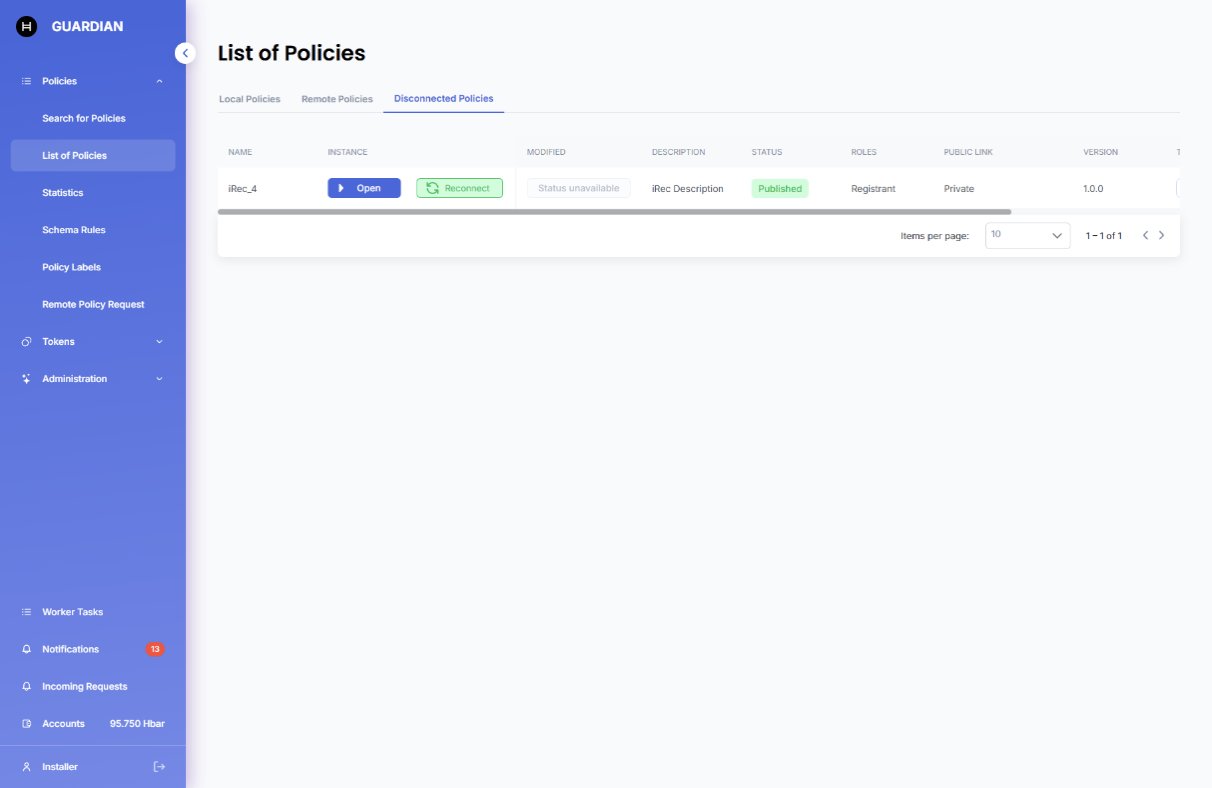This screenshot has height=788, width=1212.
Task: Open Schema Rules in sidebar
Action: click(74, 230)
